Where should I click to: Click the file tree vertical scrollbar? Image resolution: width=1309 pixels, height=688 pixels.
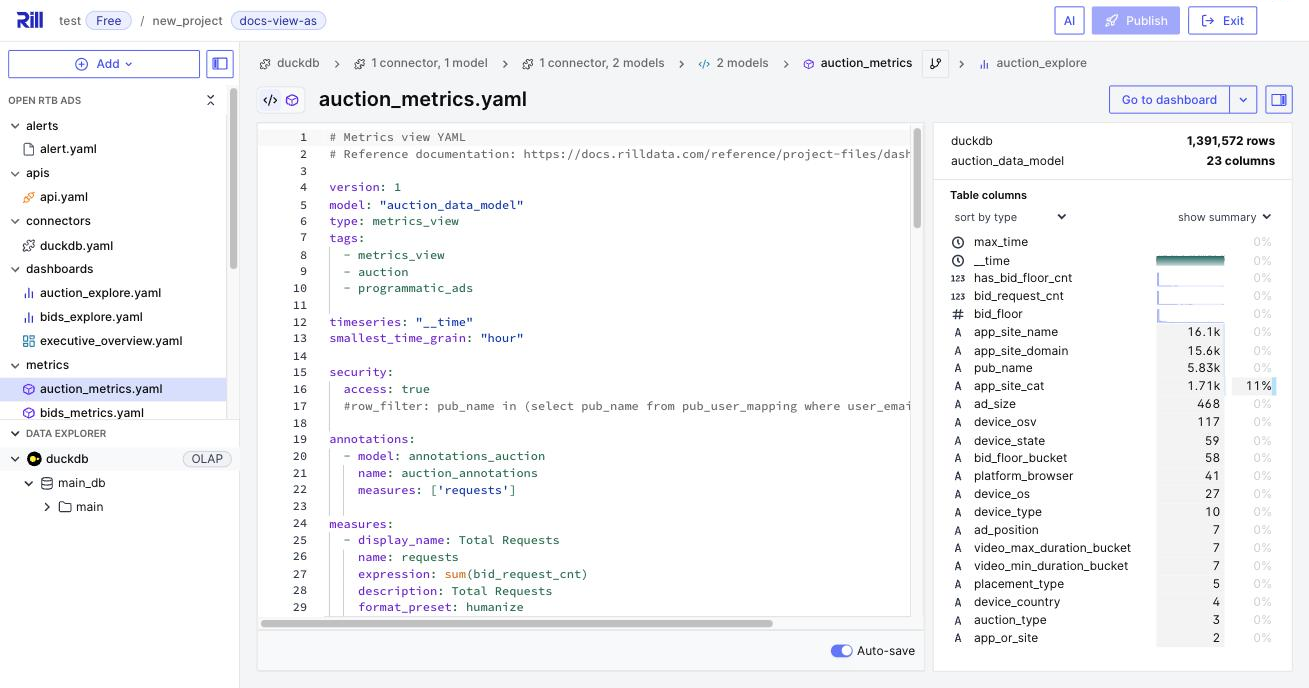pyautogui.click(x=233, y=178)
